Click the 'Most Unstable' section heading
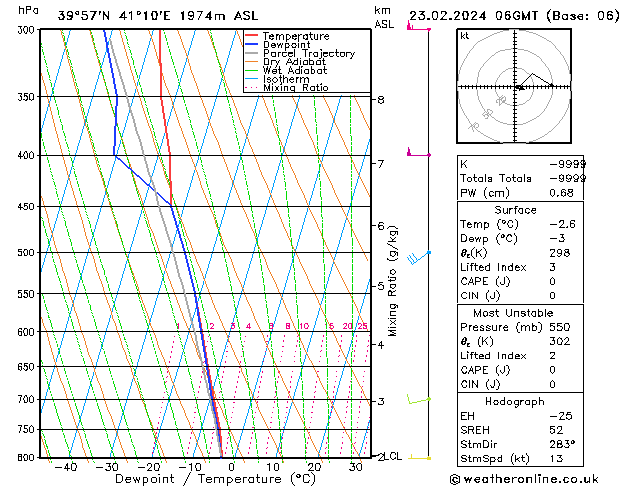 click(513, 313)
